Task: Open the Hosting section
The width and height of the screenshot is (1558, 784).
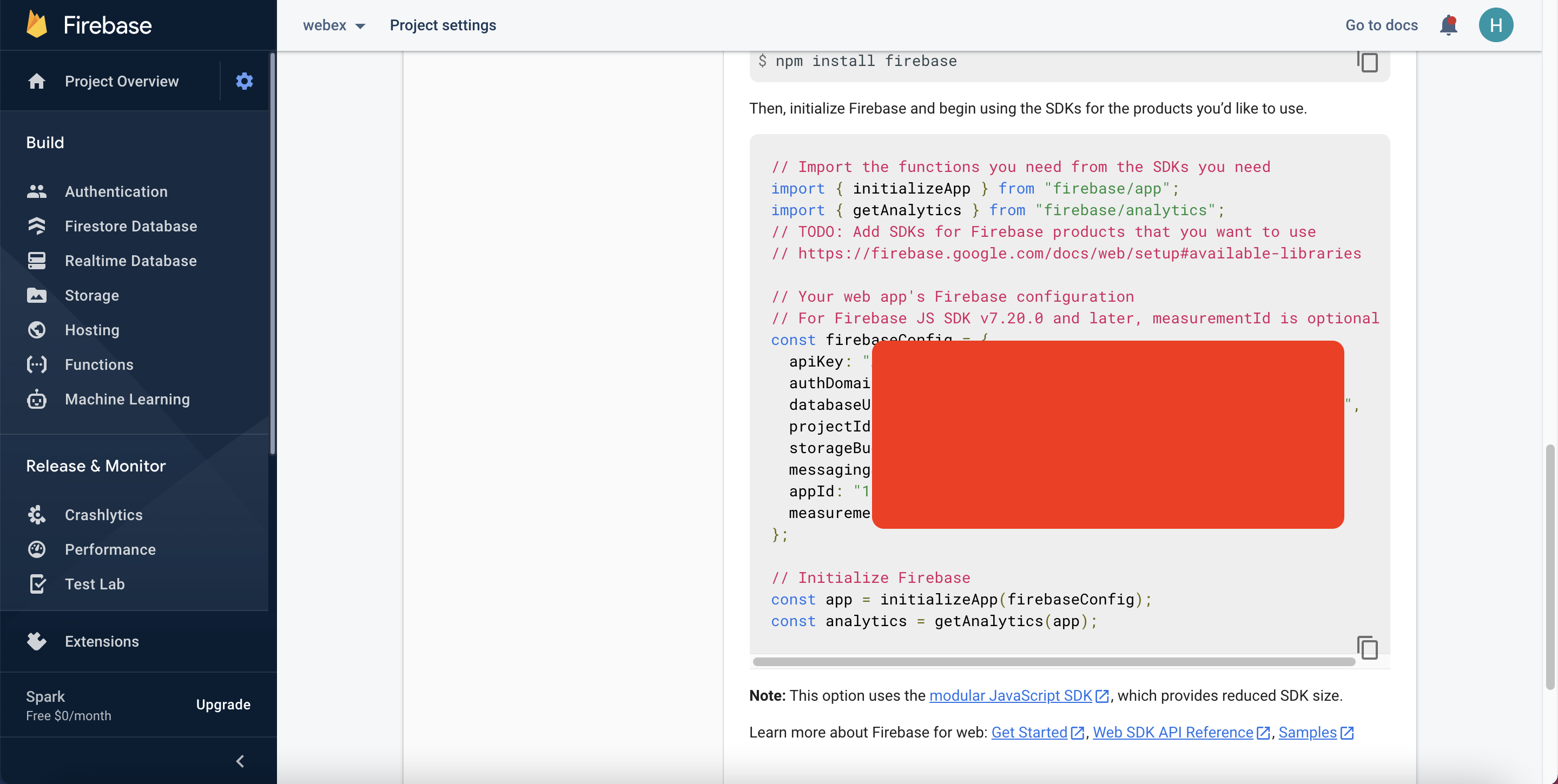Action: 92,330
